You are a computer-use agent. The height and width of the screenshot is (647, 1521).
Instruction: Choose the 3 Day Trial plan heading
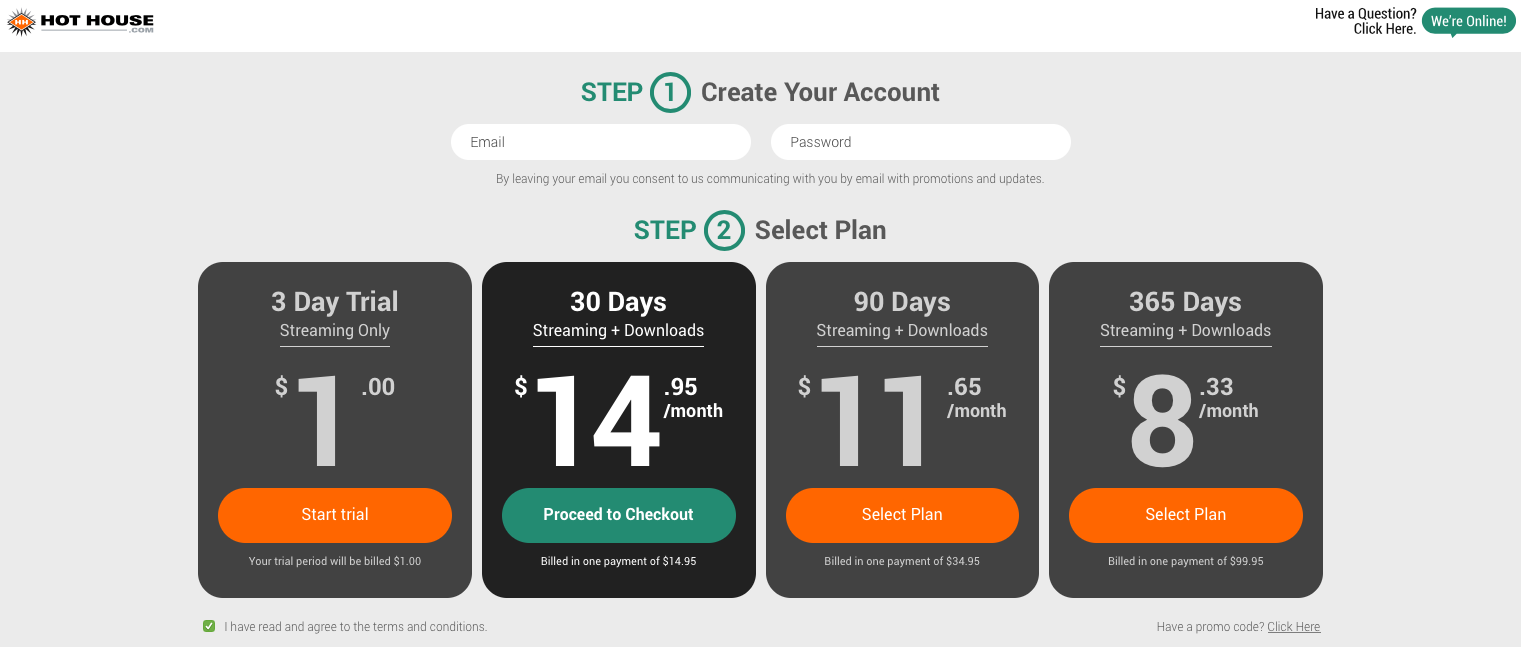coord(335,302)
